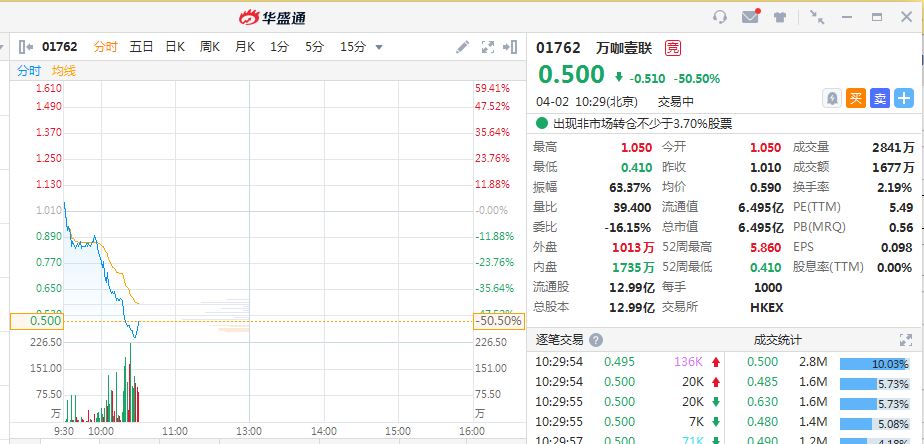Click the blue 卖 sell button
The width and height of the screenshot is (924, 444).
(x=880, y=98)
